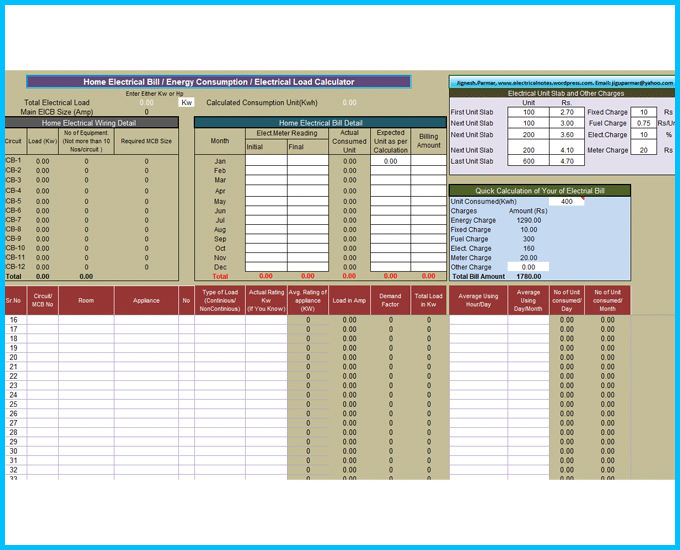This screenshot has height=550, width=680.
Task: Click the Appliance column header
Action: click(146, 299)
